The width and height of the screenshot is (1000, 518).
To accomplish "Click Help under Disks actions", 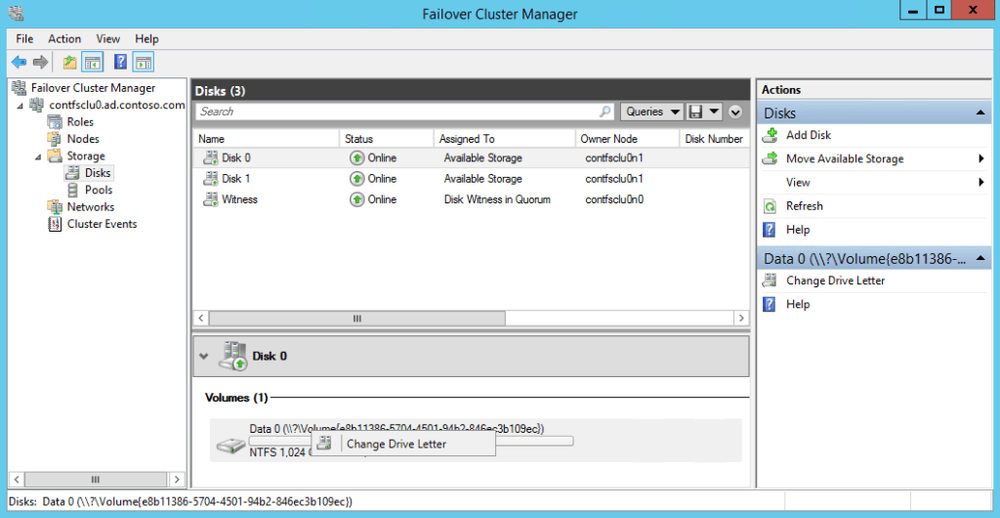I will 798,230.
